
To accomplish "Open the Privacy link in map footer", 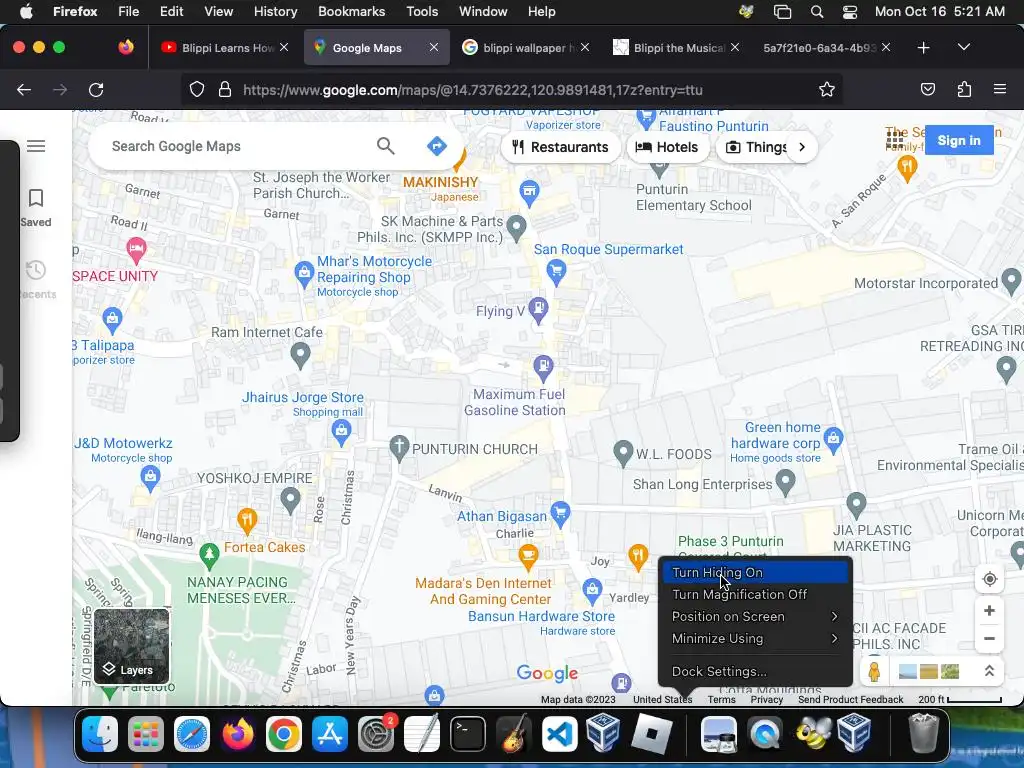I will coord(767,699).
